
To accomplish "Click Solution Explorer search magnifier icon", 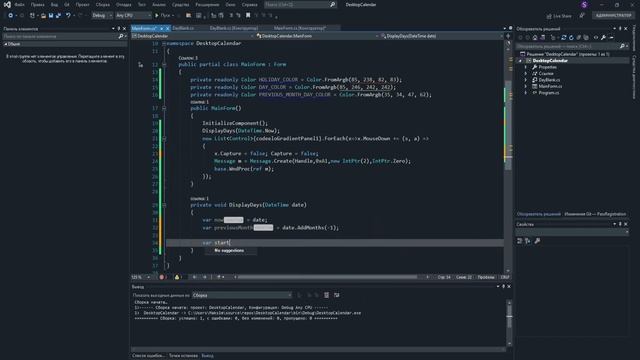I will click(x=622, y=47).
